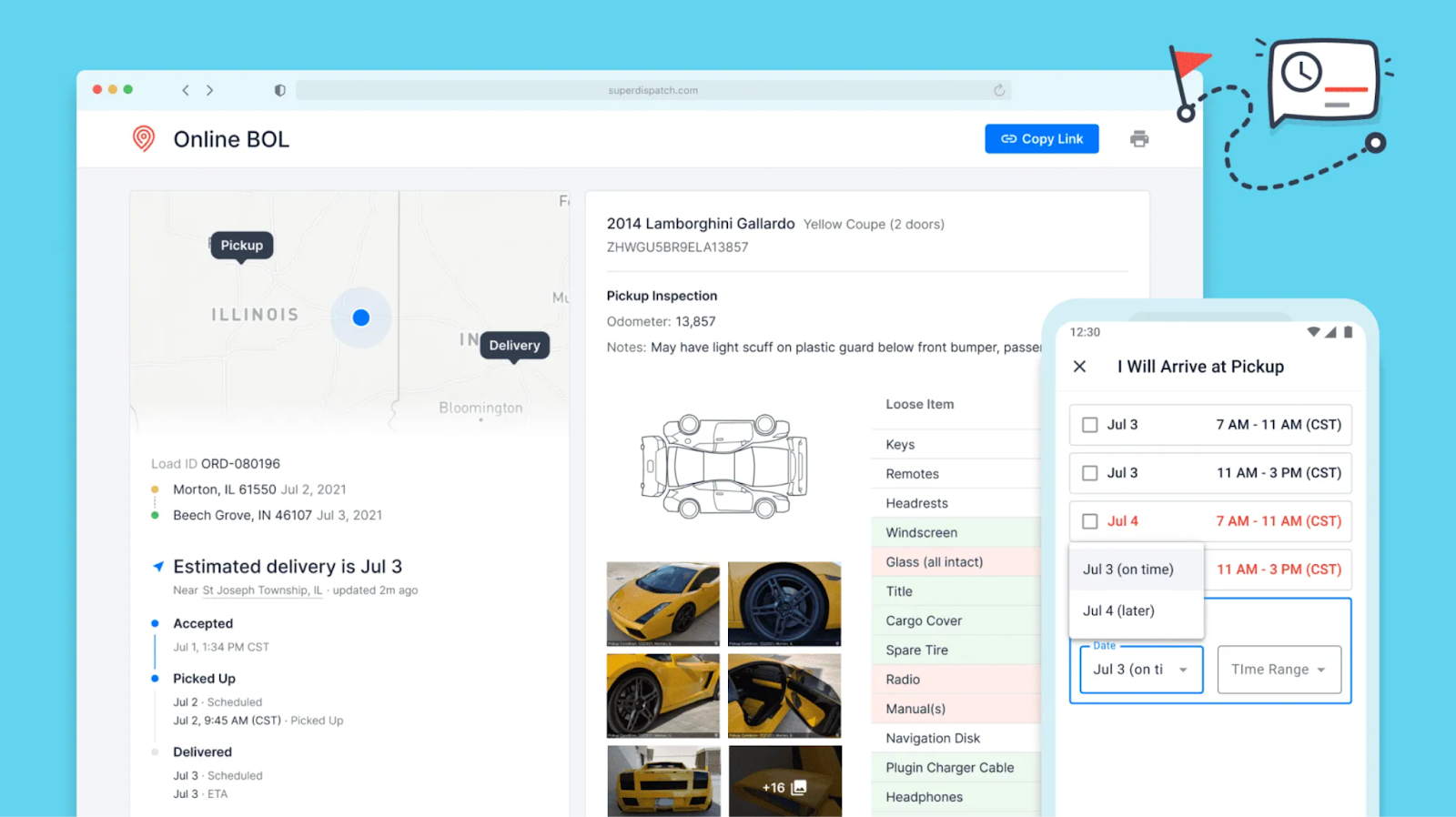Click the Accepted status entry
The image size is (1456, 817).
(203, 623)
